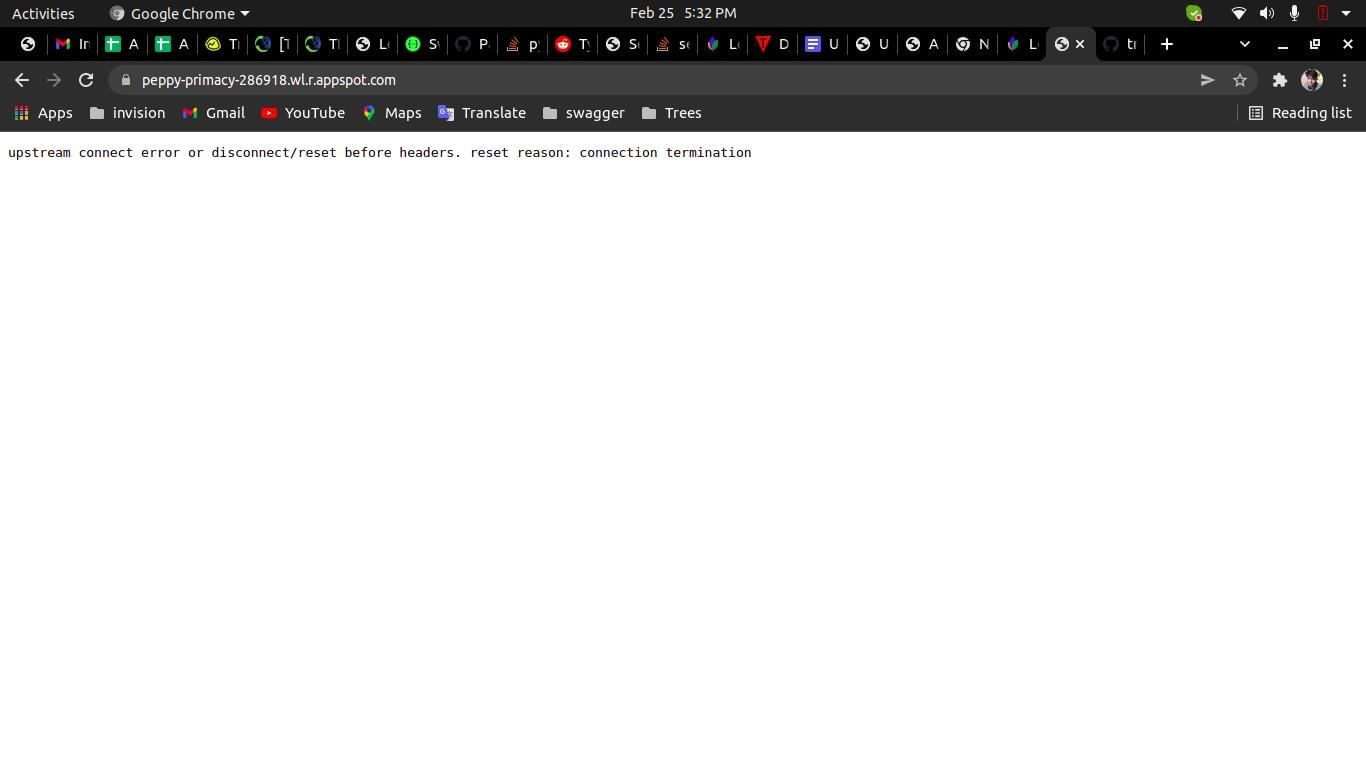Viewport: 1366px width, 768px height.
Task: Switch to the green Swagger 'S' tab
Action: (422, 44)
